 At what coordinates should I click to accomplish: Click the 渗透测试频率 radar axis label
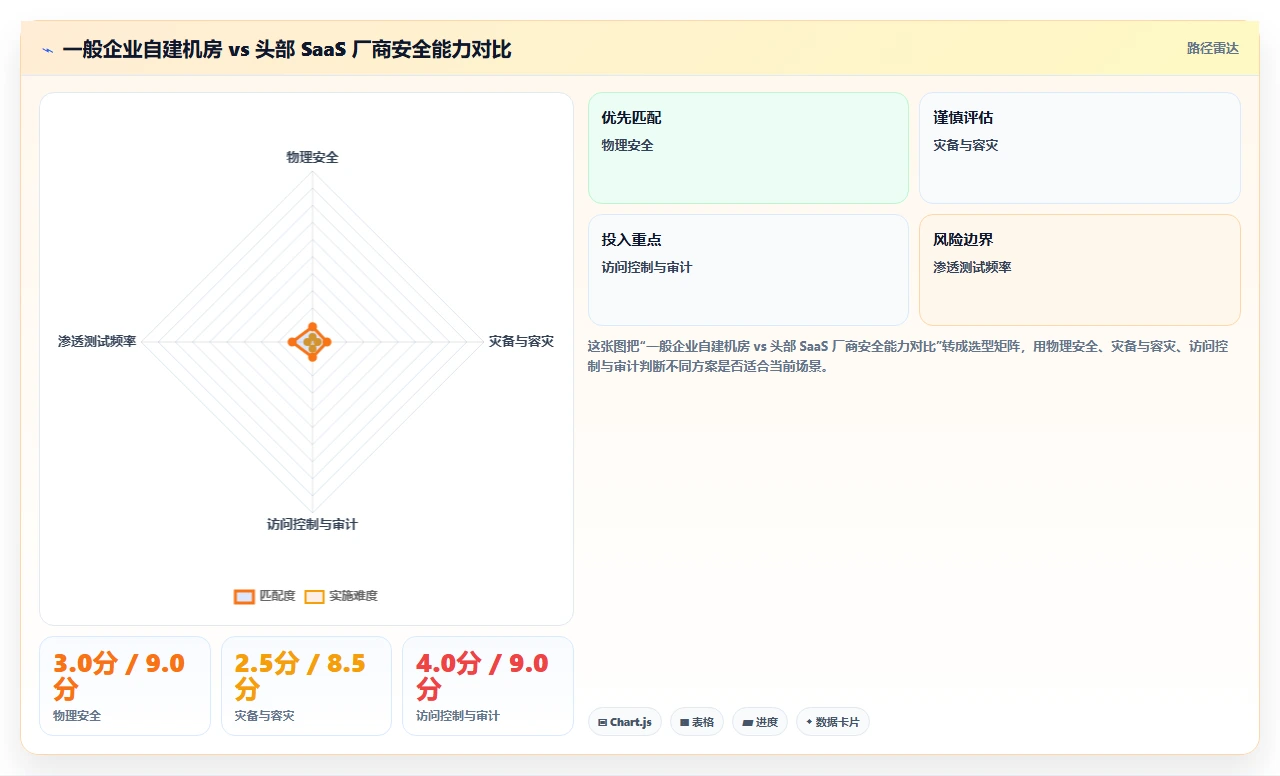97,341
